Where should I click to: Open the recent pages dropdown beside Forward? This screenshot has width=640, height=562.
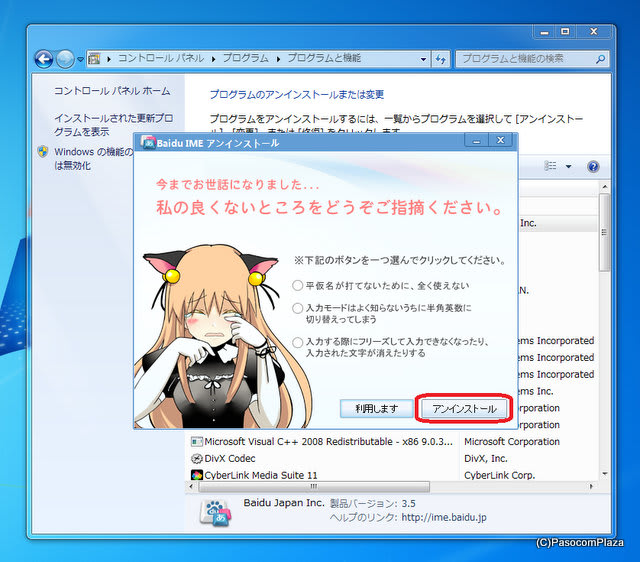coord(80,60)
